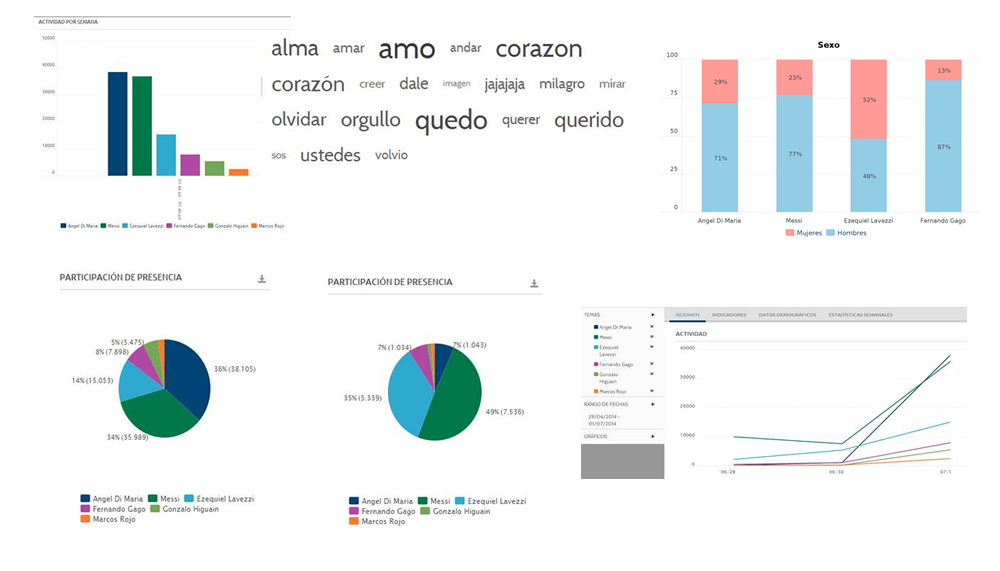Screen dimensions: 1000x571
Task: Select Fernando Gago in the Temas list
Action: tap(616, 364)
